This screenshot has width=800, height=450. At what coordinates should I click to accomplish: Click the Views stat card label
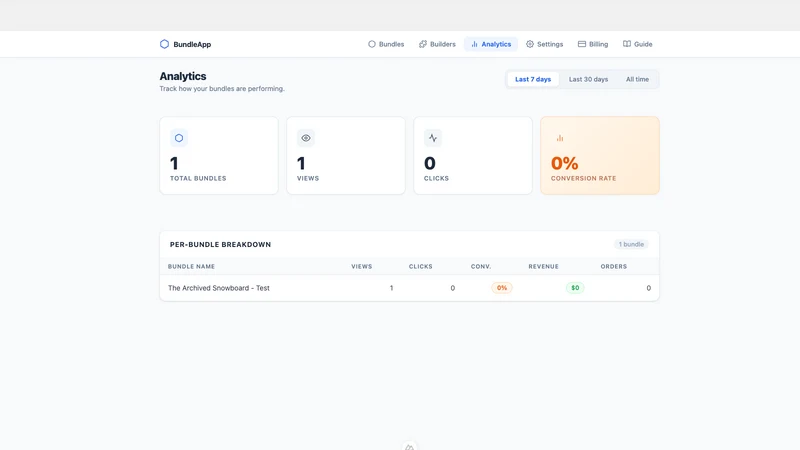[x=308, y=179]
